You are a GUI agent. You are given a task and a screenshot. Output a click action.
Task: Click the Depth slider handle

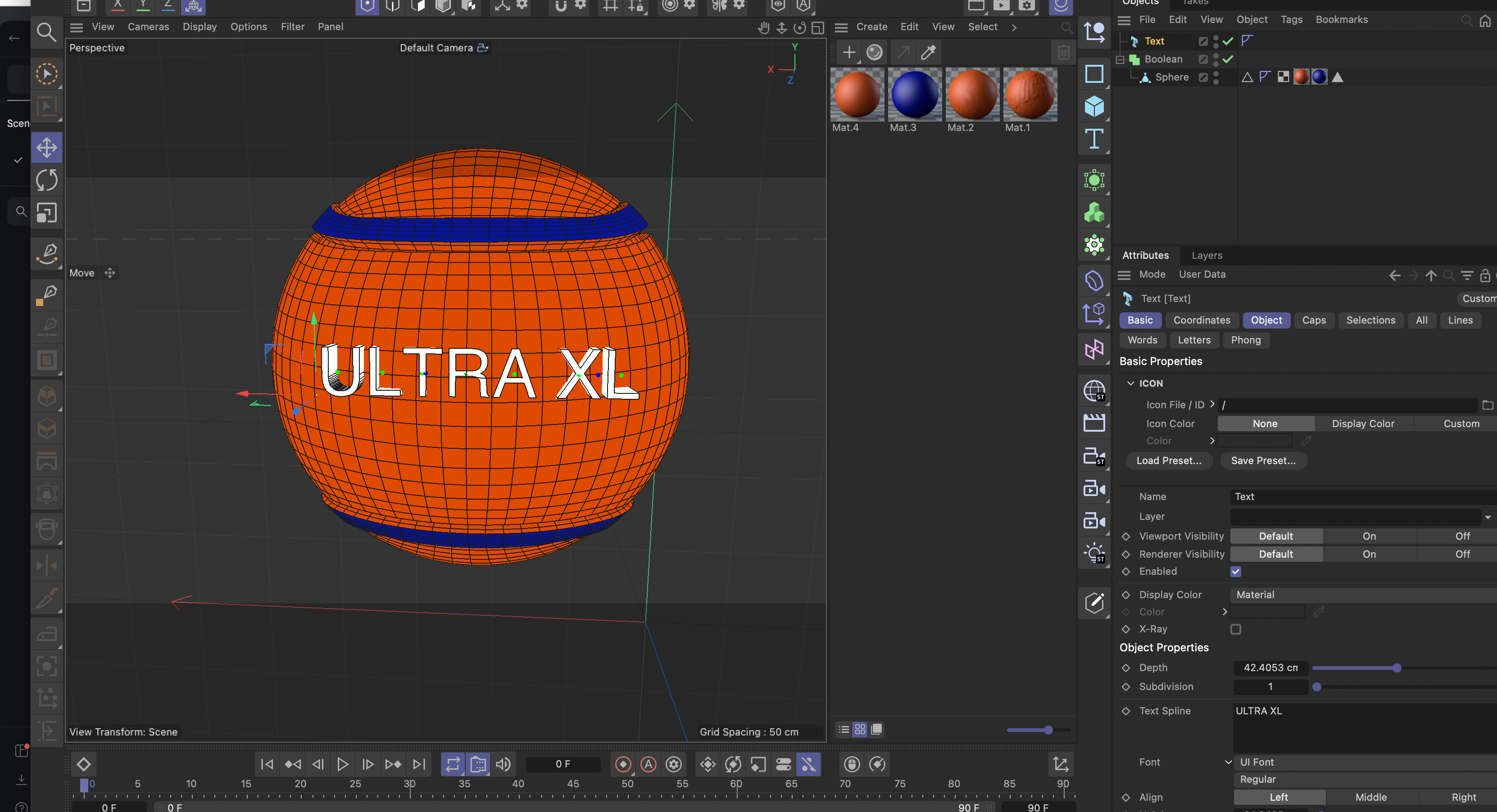[1397, 668]
